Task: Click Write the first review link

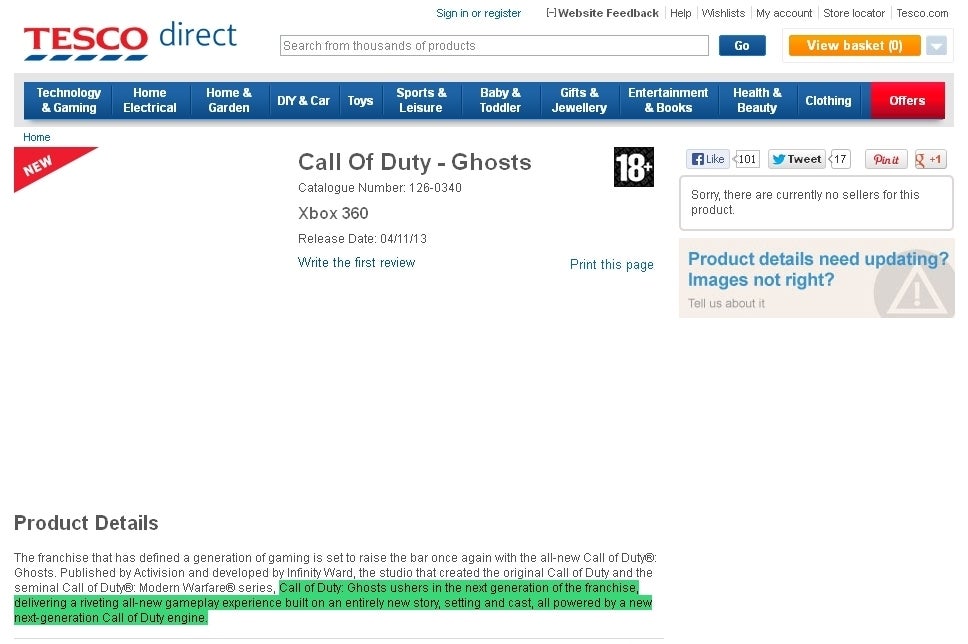Action: click(x=356, y=263)
